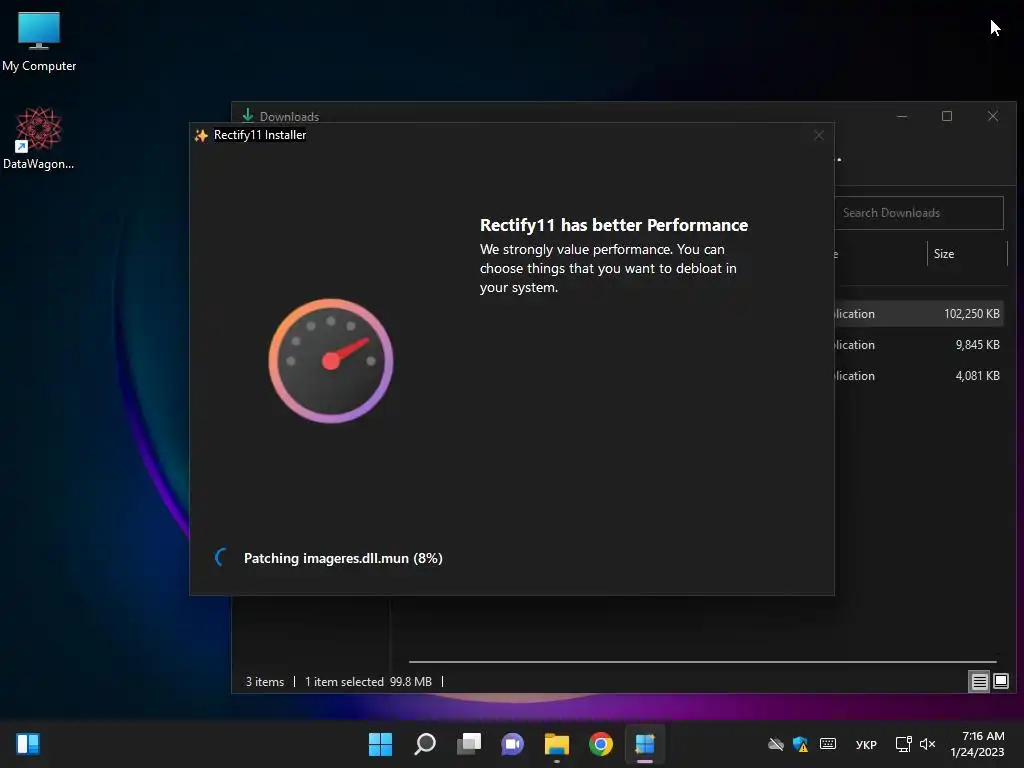Click the OneDrive tray icon
Image resolution: width=1024 pixels, height=768 pixels.
[x=776, y=744]
